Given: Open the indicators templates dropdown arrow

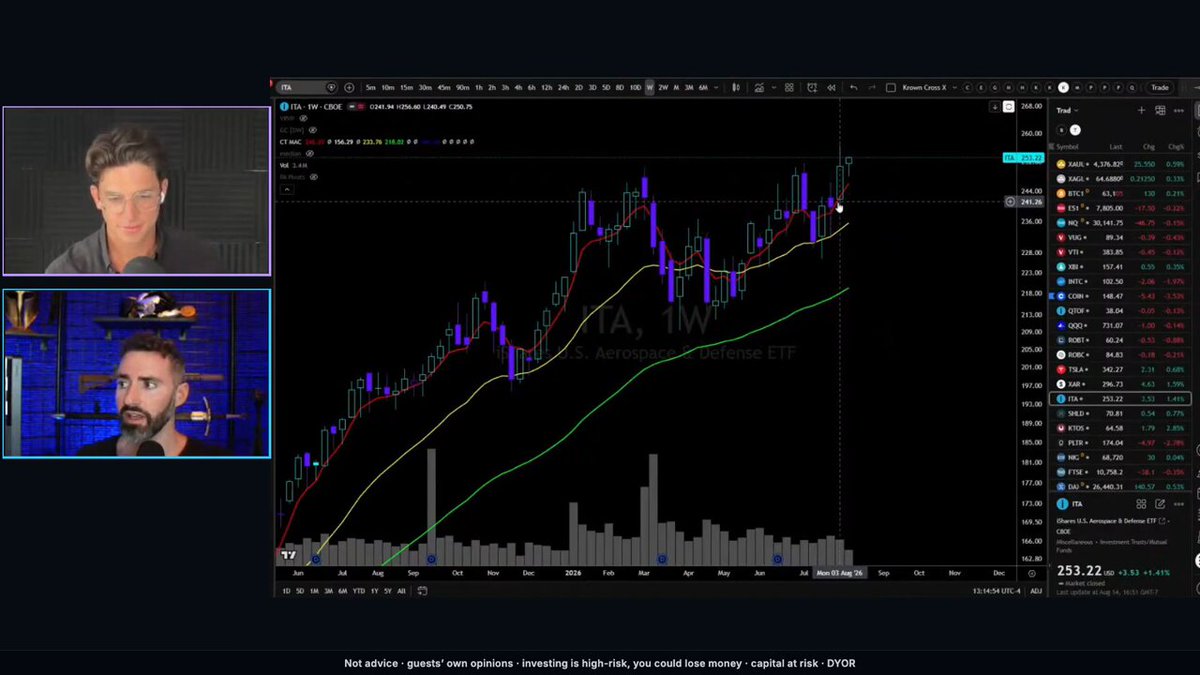Looking at the screenshot, I should pyautogui.click(x=773, y=87).
